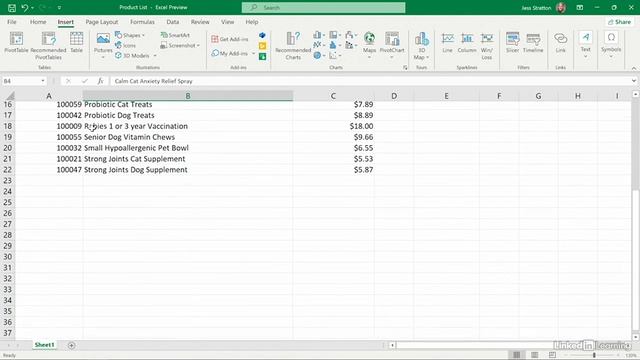
Task: Open the Symbols group dropdown
Action: (611, 45)
